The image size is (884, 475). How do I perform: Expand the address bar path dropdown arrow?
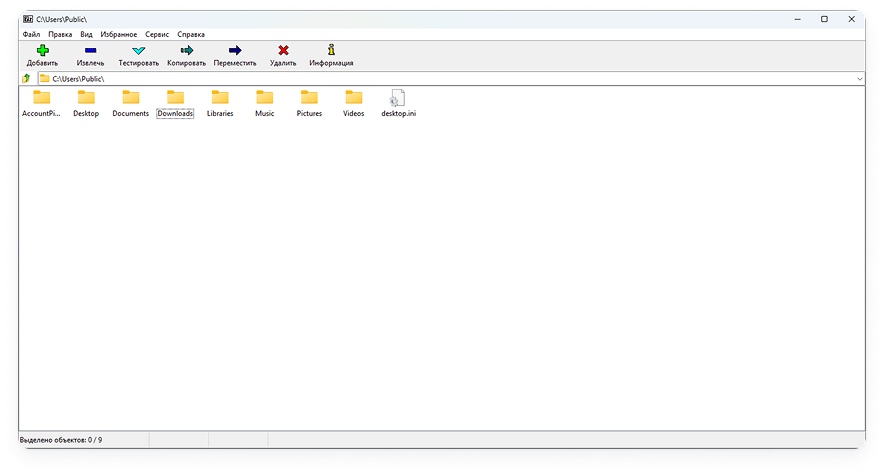(x=859, y=79)
